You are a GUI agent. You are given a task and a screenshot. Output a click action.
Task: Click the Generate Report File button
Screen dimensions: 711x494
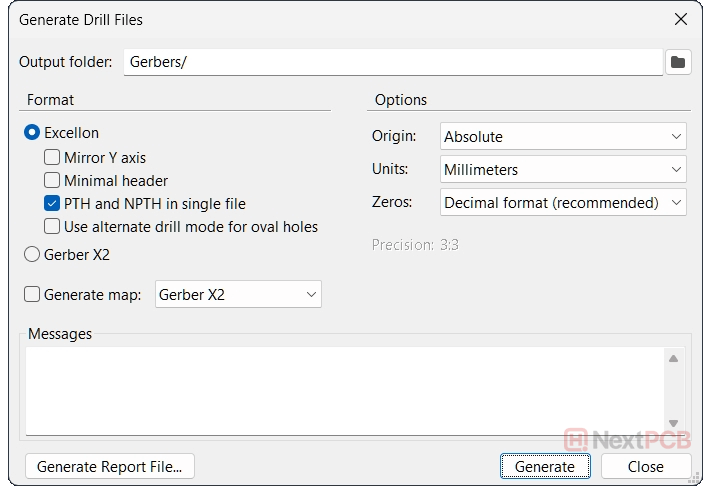(x=109, y=466)
